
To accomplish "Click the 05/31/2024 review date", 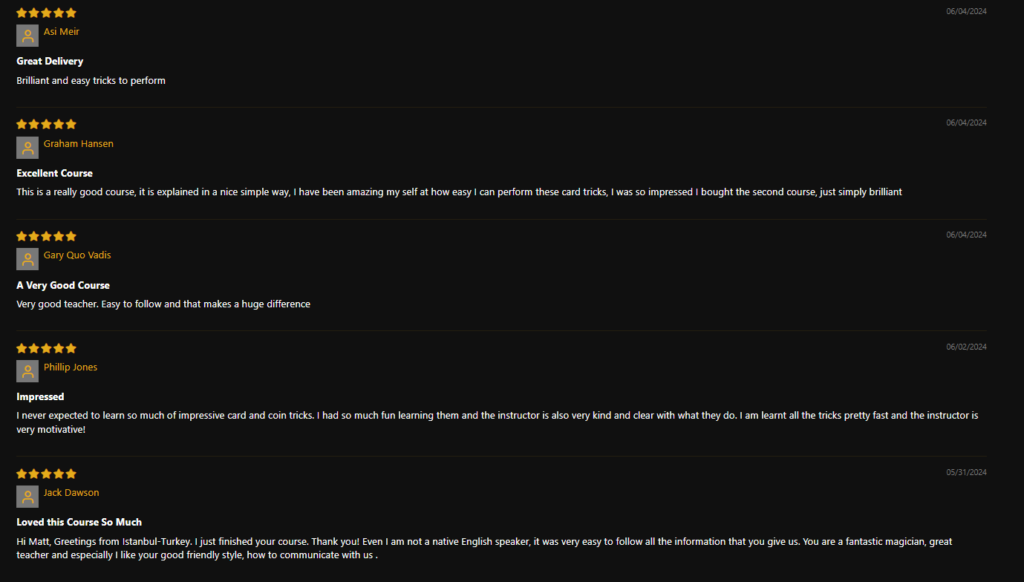I will coord(966,472).
